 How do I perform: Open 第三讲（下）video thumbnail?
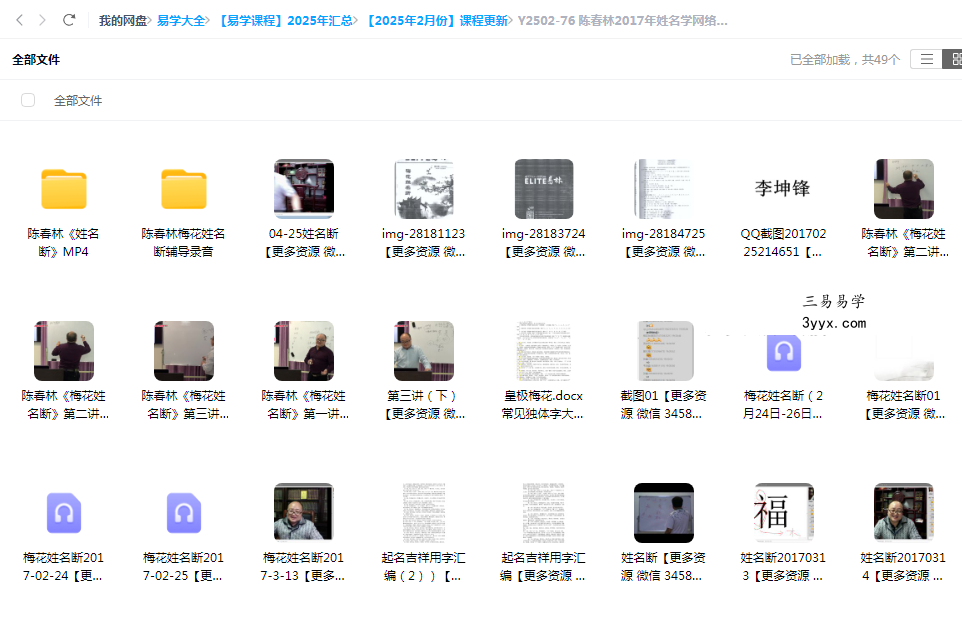424,351
